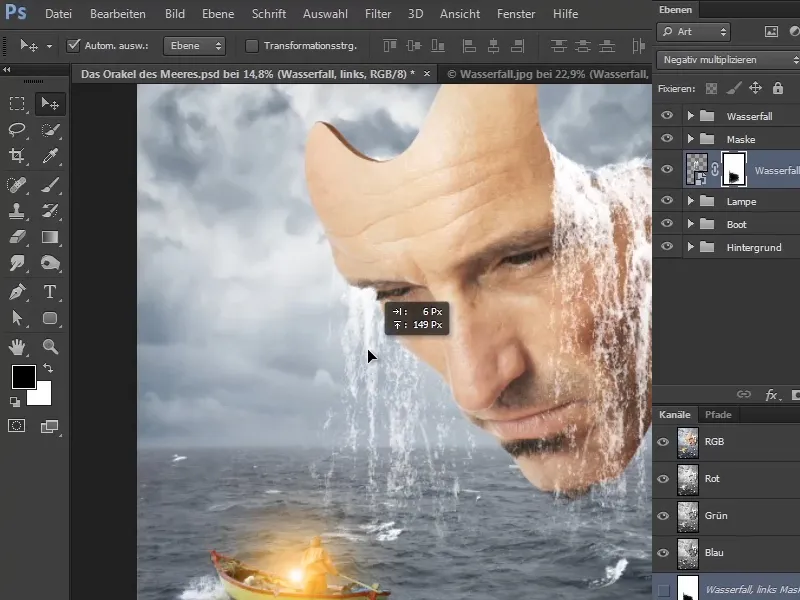Select the Rectangular Marquee tool
Image resolution: width=800 pixels, height=600 pixels.
[x=17, y=104]
